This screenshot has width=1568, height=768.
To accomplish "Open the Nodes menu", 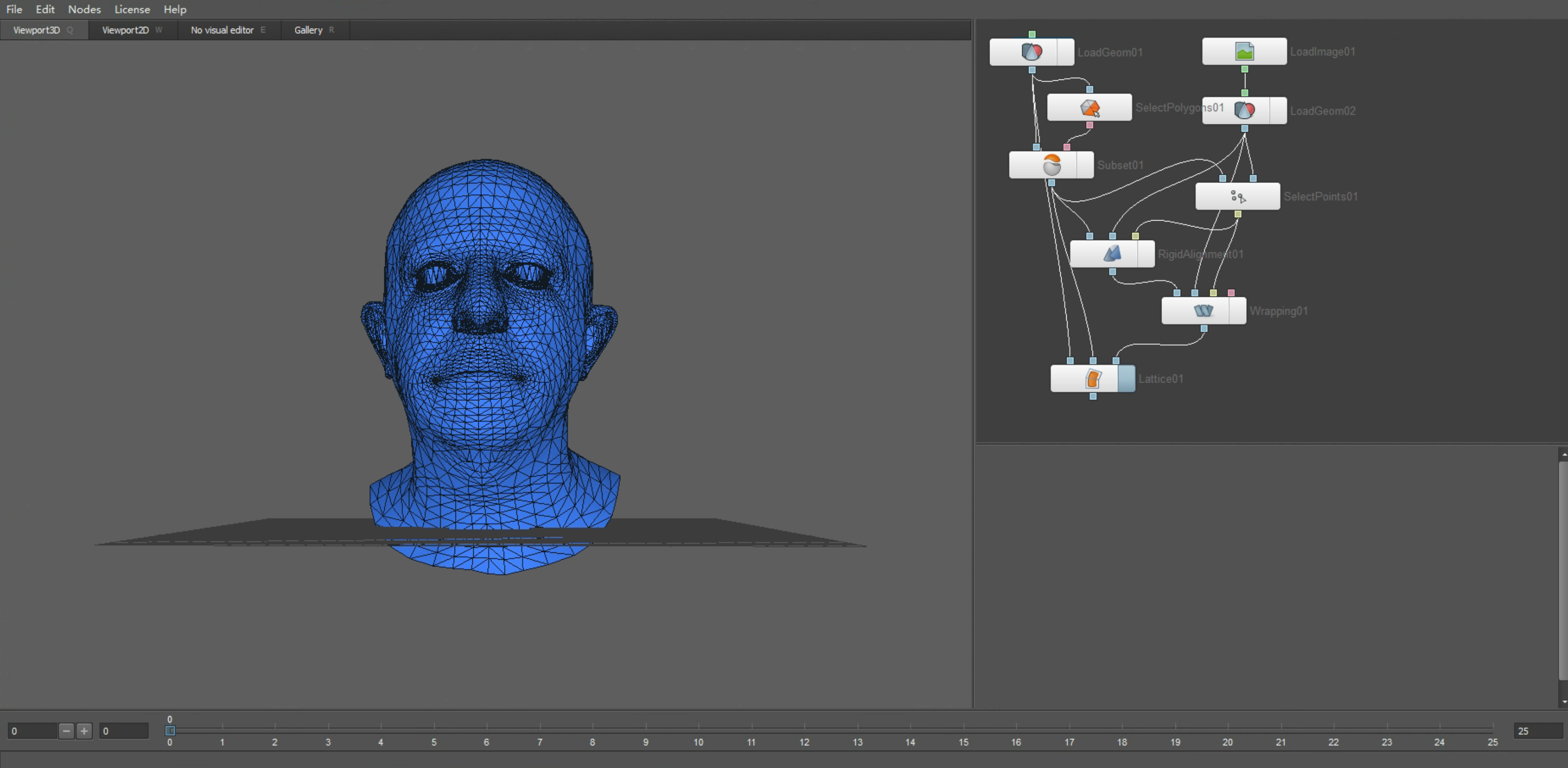I will pyautogui.click(x=84, y=9).
